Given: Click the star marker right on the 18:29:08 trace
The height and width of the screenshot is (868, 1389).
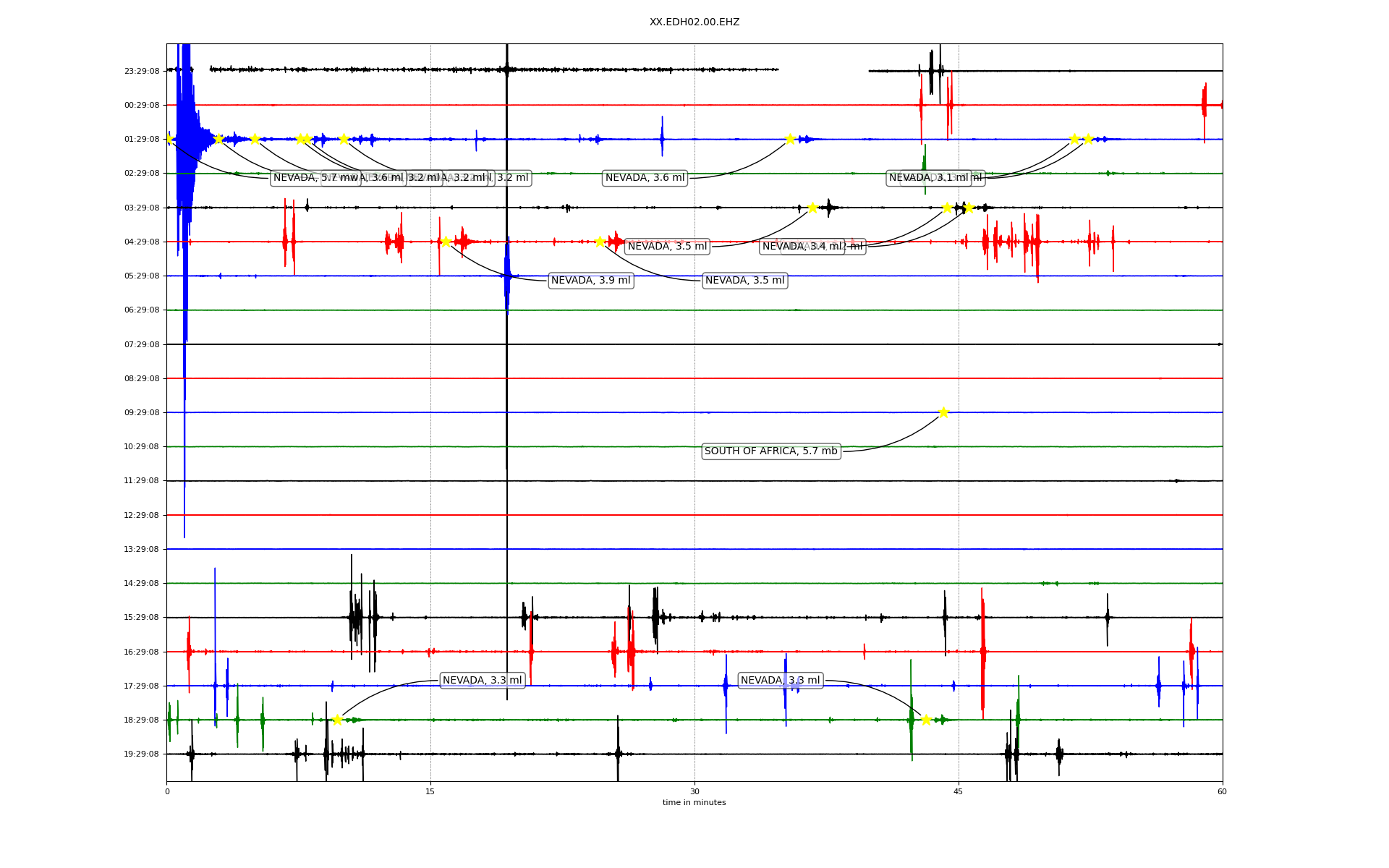Looking at the screenshot, I should point(926,720).
